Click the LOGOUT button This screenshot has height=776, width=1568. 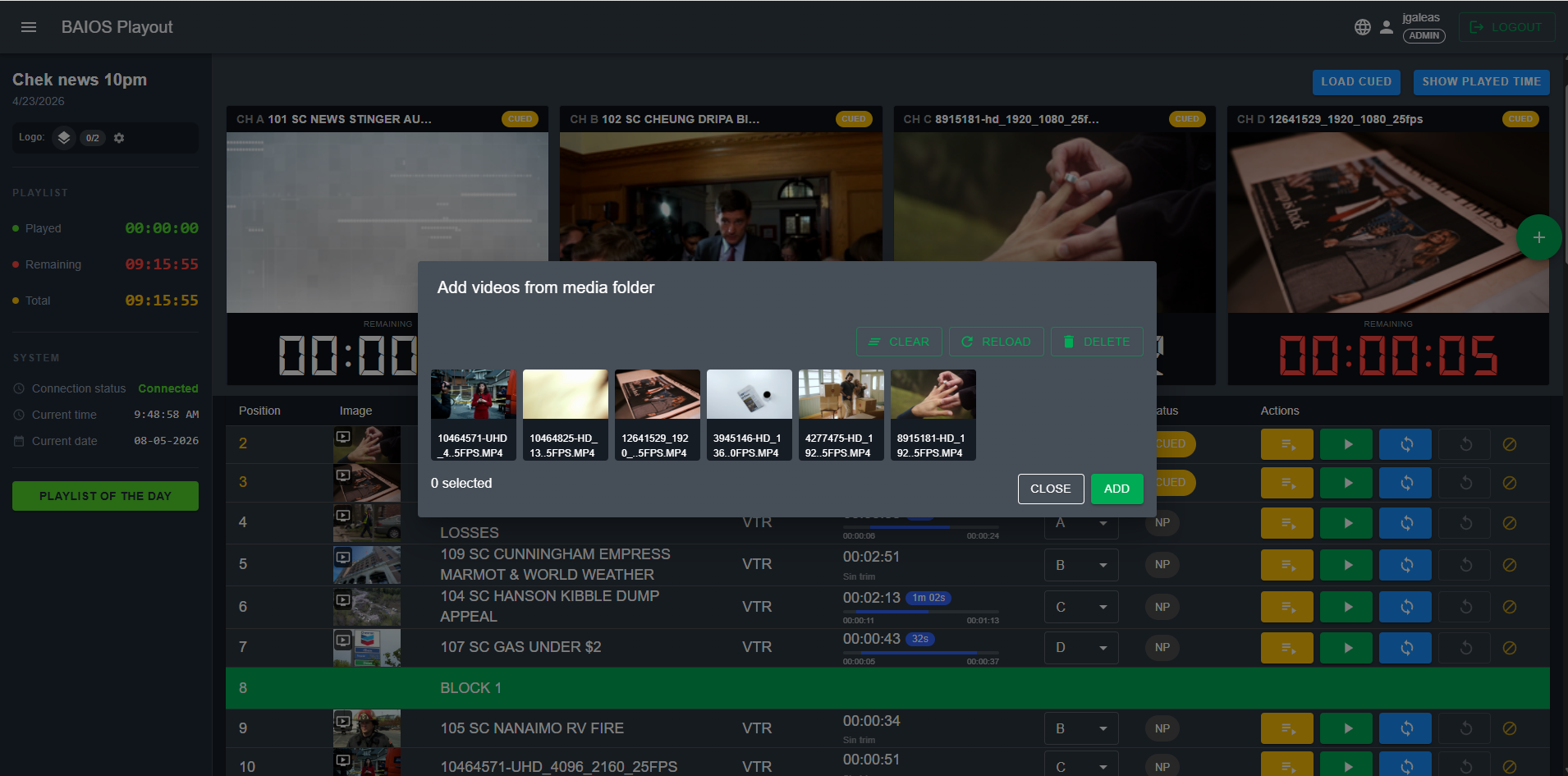[x=1506, y=27]
